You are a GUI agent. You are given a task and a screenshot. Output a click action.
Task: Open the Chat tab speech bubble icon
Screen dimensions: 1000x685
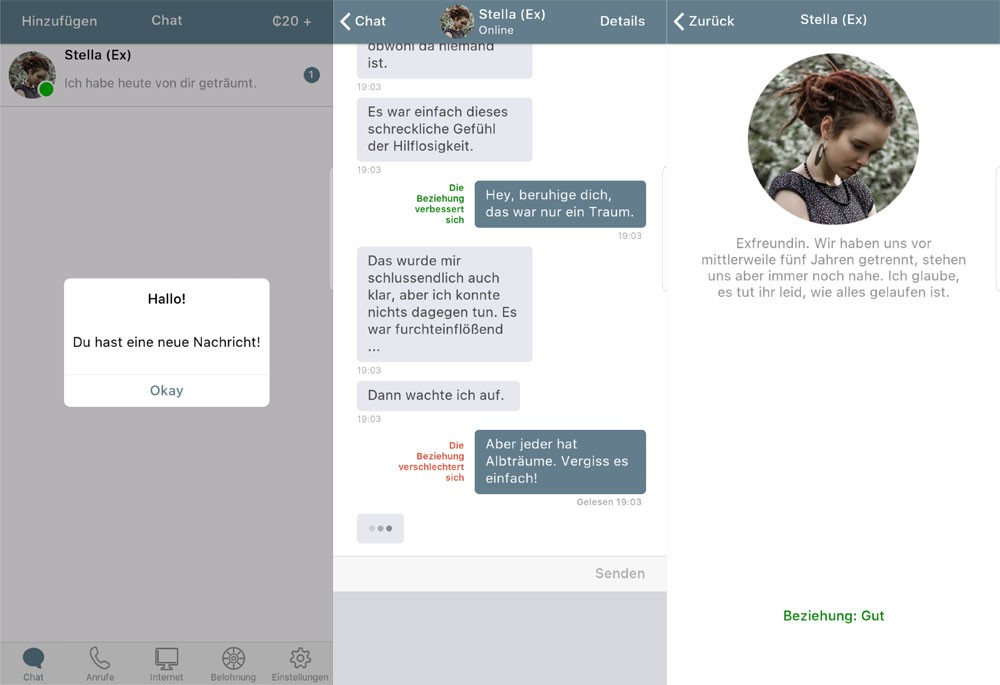[33, 659]
